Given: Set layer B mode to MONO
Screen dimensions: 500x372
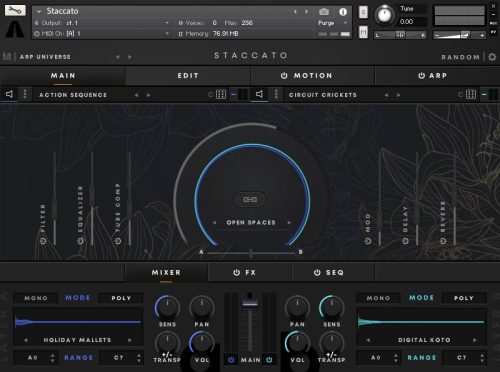Looking at the screenshot, I should 378,298.
